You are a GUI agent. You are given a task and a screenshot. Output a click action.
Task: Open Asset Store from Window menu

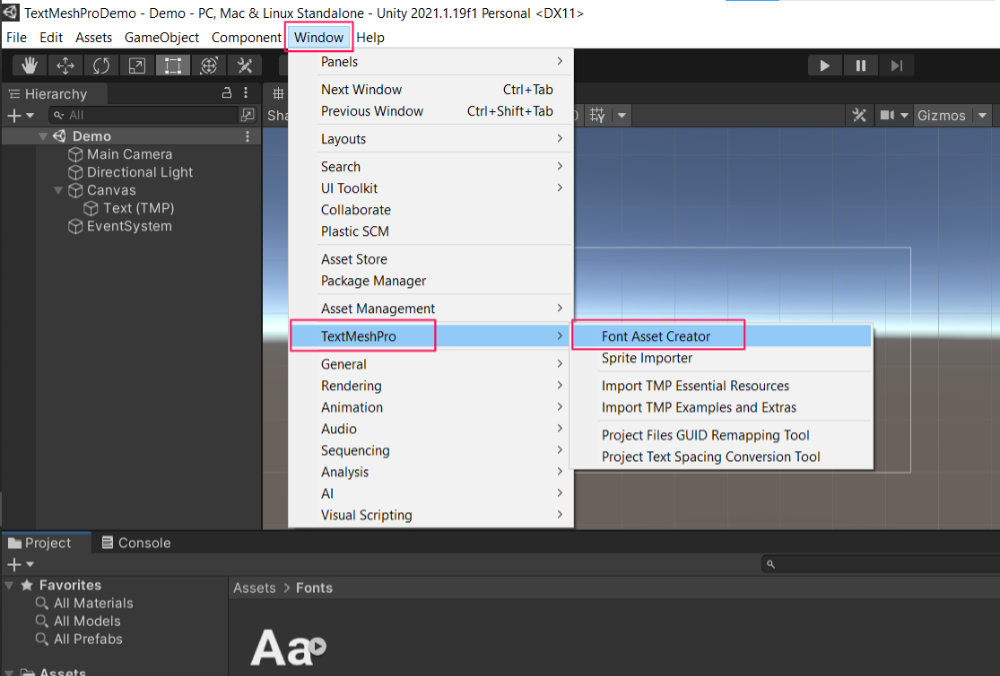pyautogui.click(x=431, y=260)
